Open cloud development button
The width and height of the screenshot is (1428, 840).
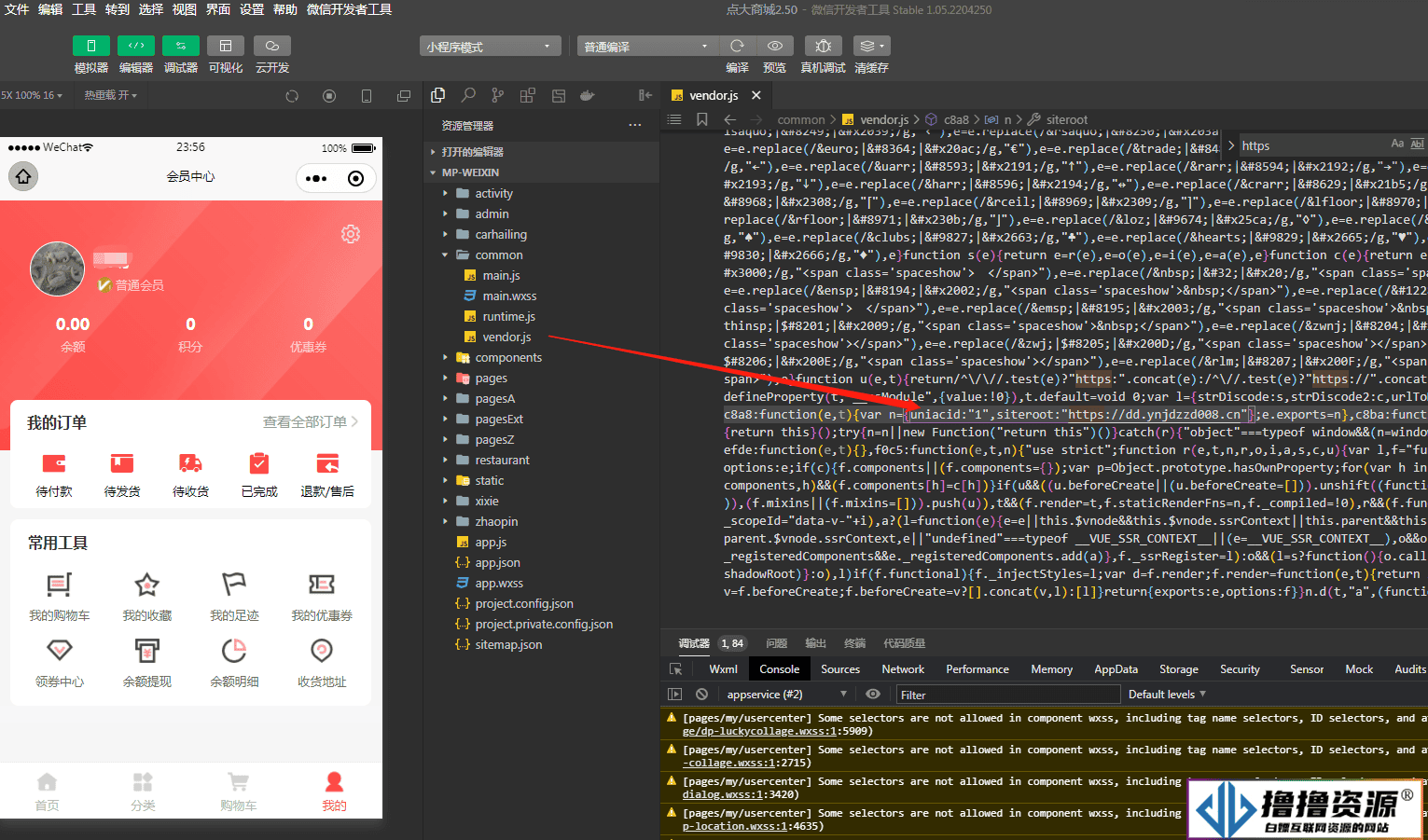click(x=272, y=46)
